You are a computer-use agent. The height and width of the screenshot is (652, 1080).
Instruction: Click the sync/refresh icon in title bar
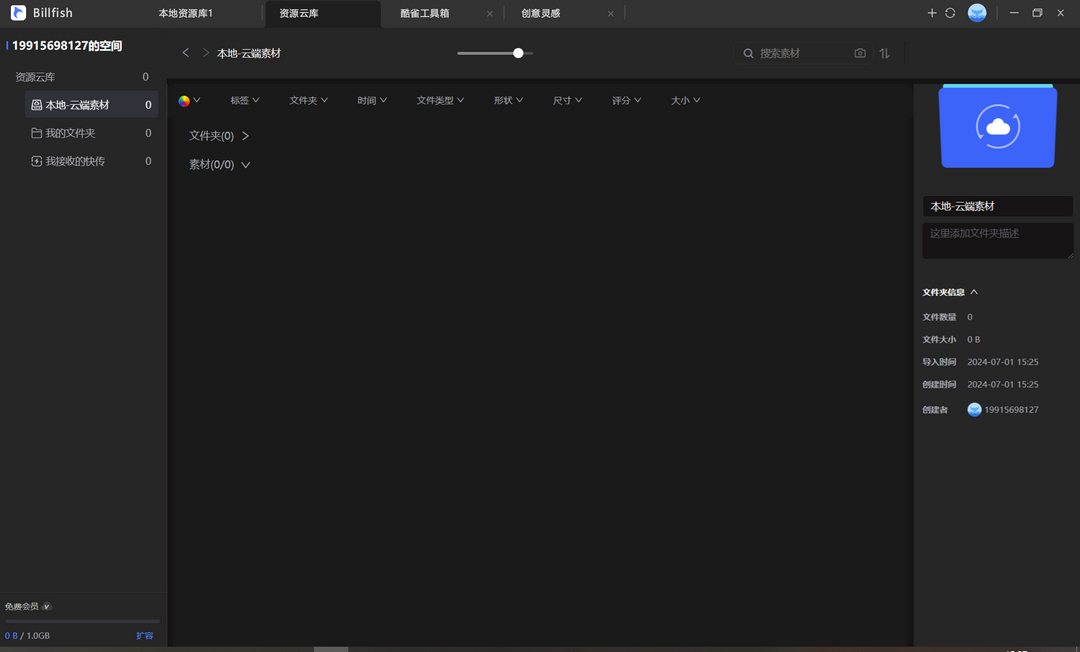pyautogui.click(x=950, y=13)
